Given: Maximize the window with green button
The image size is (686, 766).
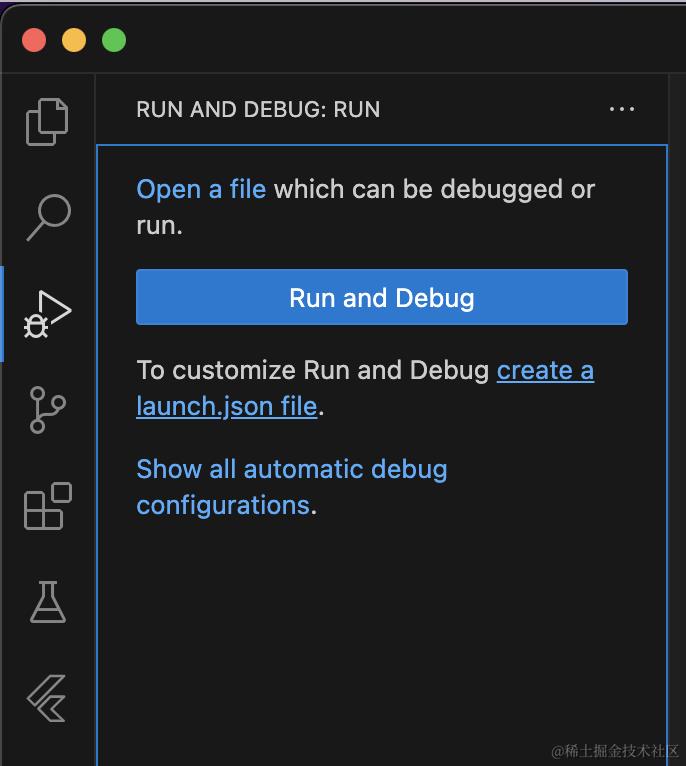Looking at the screenshot, I should coord(114,40).
